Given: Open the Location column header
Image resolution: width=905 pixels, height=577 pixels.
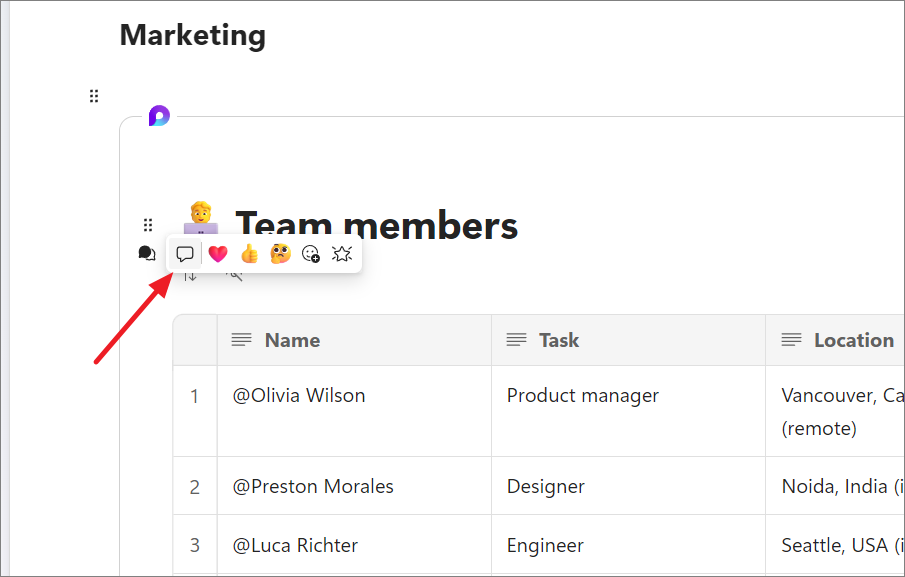Looking at the screenshot, I should click(853, 340).
